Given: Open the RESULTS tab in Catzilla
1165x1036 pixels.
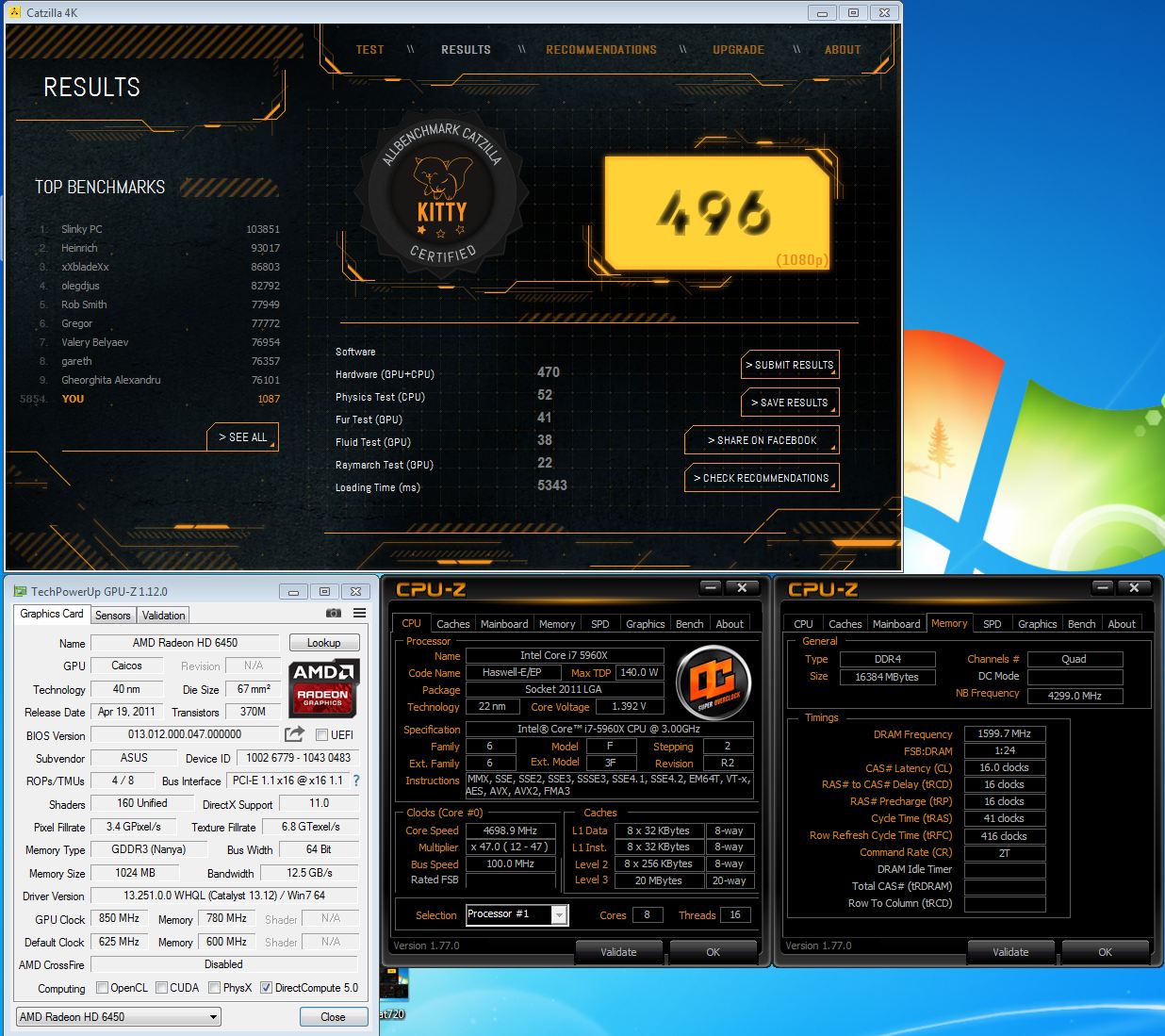Looking at the screenshot, I should coord(466,50).
